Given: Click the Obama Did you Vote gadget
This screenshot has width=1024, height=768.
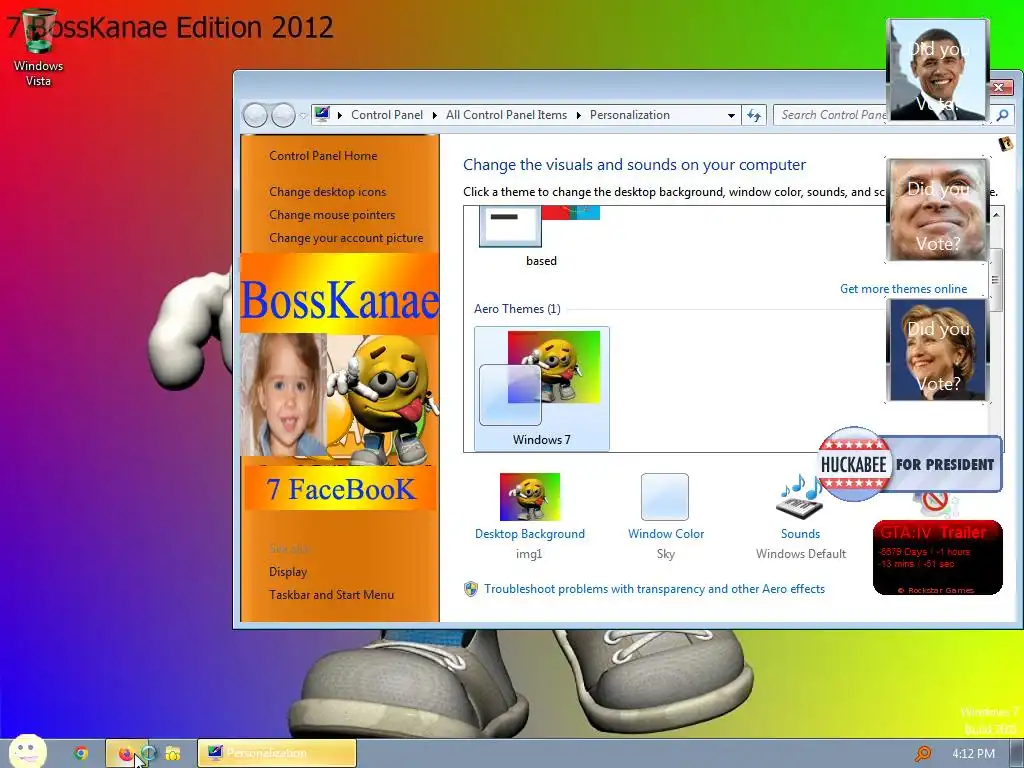Looking at the screenshot, I should [x=938, y=70].
